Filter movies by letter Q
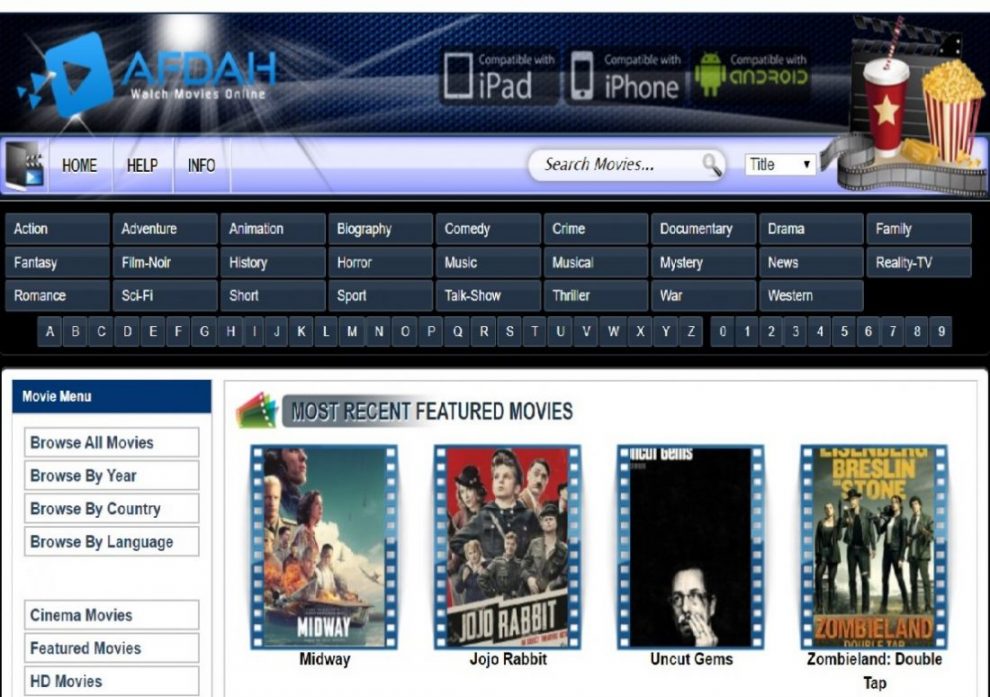990x697 pixels. pyautogui.click(x=457, y=331)
